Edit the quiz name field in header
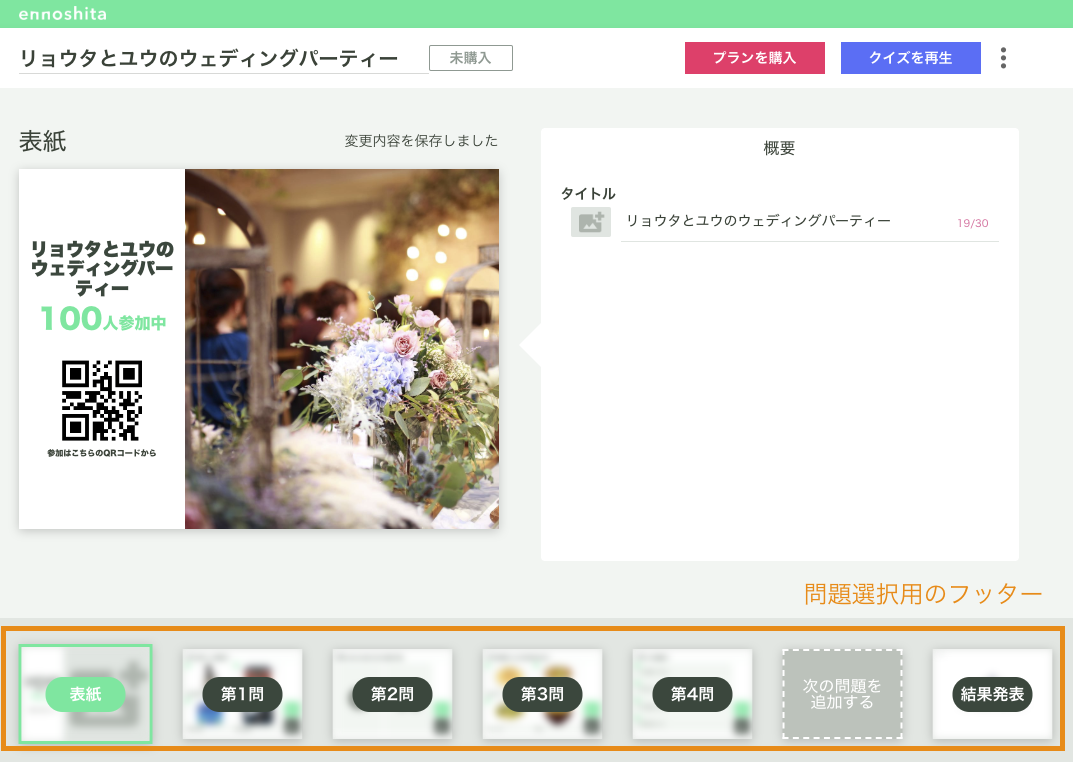The image size is (1073, 762). [x=223, y=59]
